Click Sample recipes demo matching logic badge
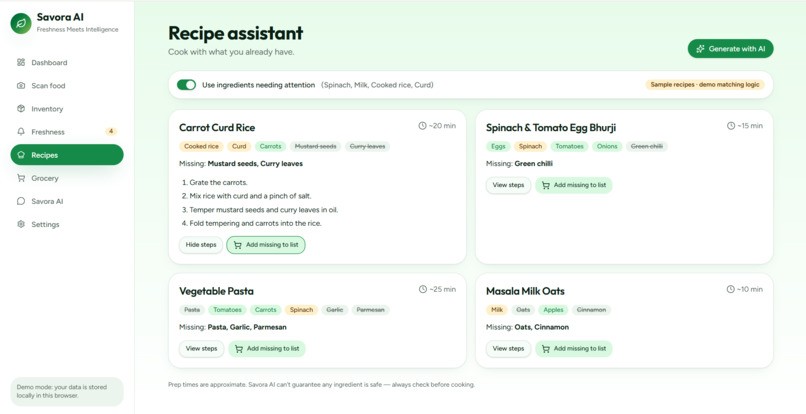This screenshot has width=806, height=414. coord(705,85)
